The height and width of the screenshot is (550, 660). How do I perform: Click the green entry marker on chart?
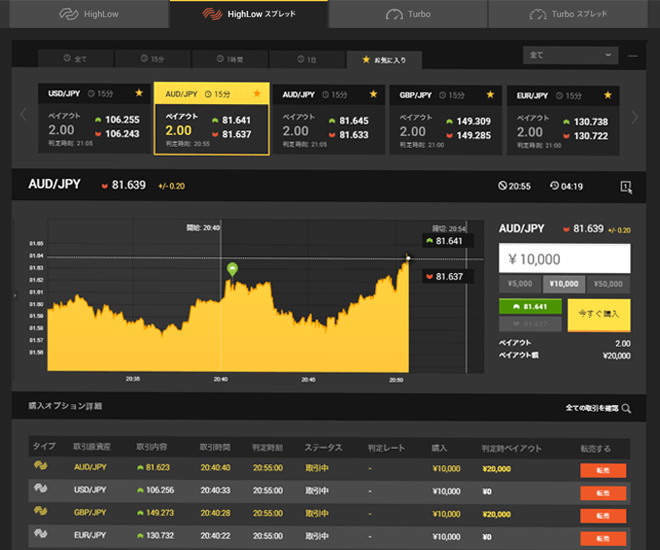pos(232,268)
